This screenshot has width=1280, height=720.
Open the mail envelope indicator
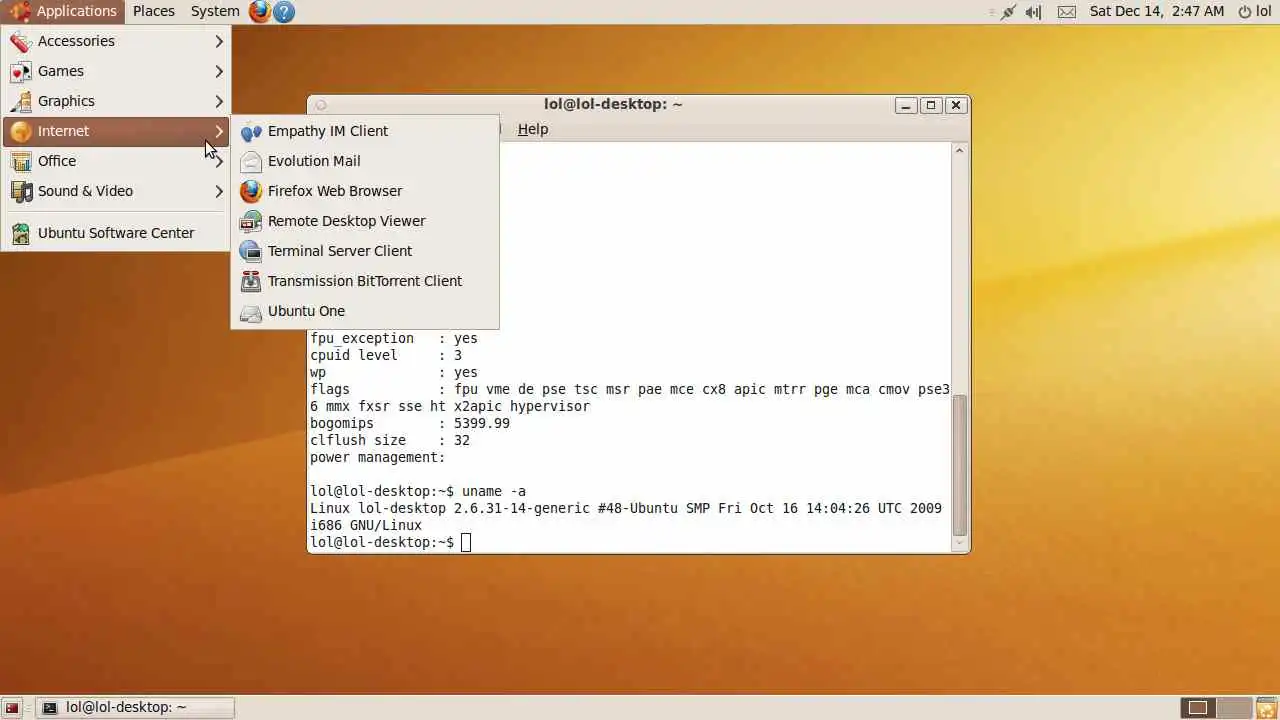1067,12
